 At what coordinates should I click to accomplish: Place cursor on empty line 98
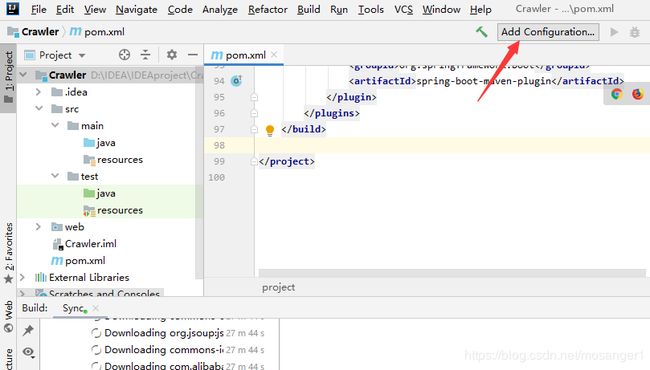click(452, 145)
